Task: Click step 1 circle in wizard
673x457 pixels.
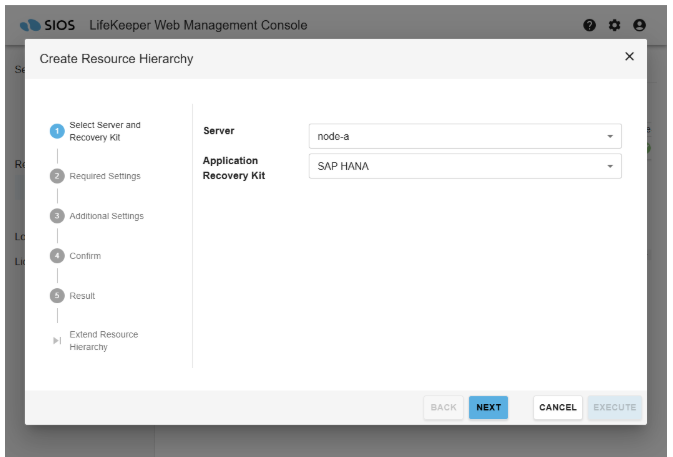Action: pos(57,131)
